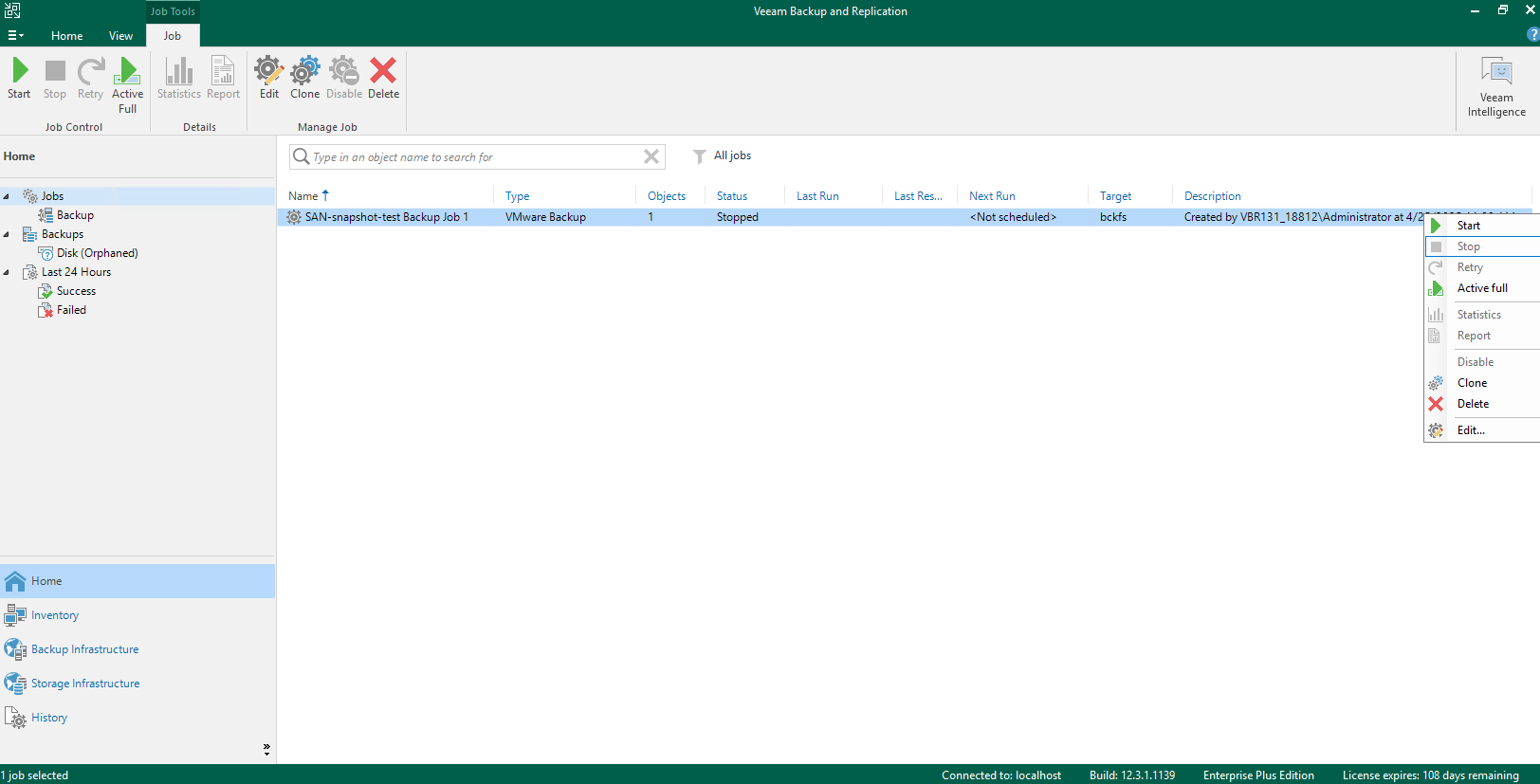Click the Home house icon in navigation

15,581
